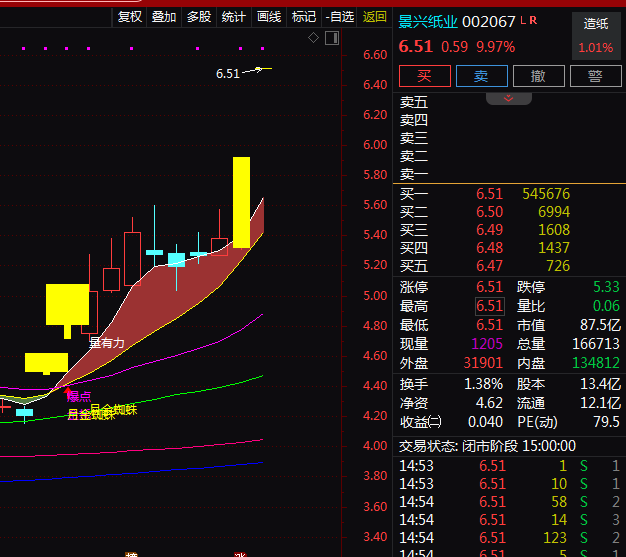The image size is (626, 557).
Task: Click the tick row with volume 123
Action: pyautogui.click(x=509, y=538)
